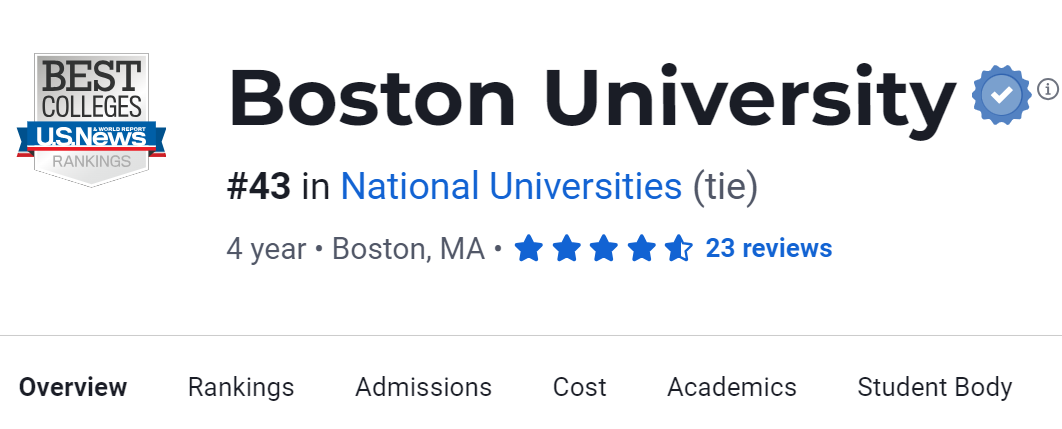Switch to the Rankings tab

(x=241, y=387)
